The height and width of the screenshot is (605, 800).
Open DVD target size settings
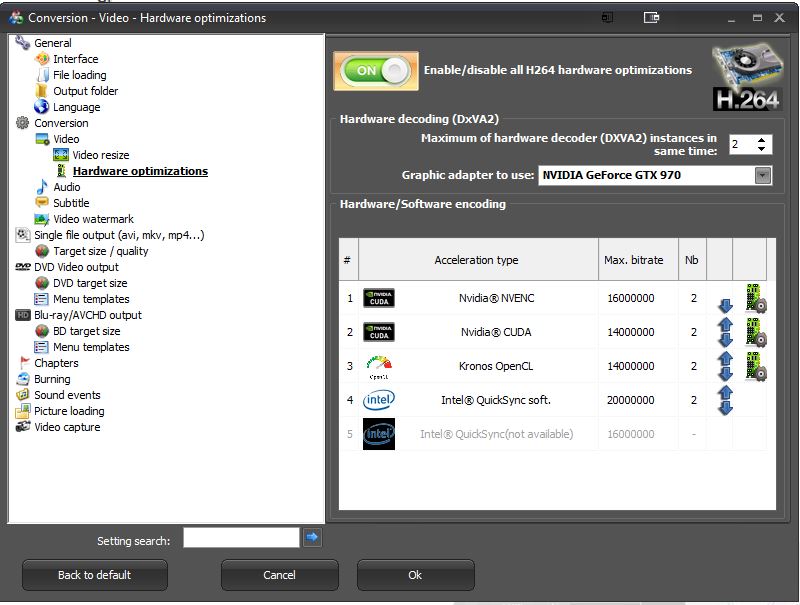(x=90, y=283)
